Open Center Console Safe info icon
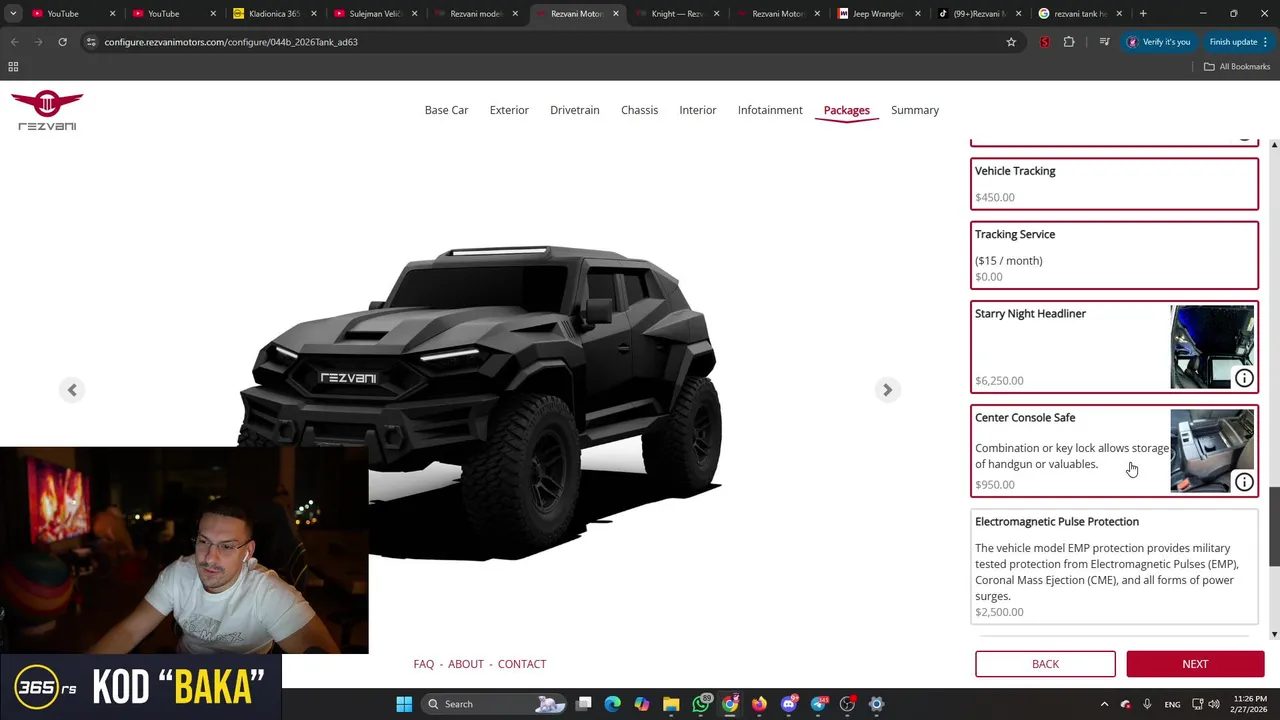This screenshot has height=720, width=1280. click(x=1244, y=482)
